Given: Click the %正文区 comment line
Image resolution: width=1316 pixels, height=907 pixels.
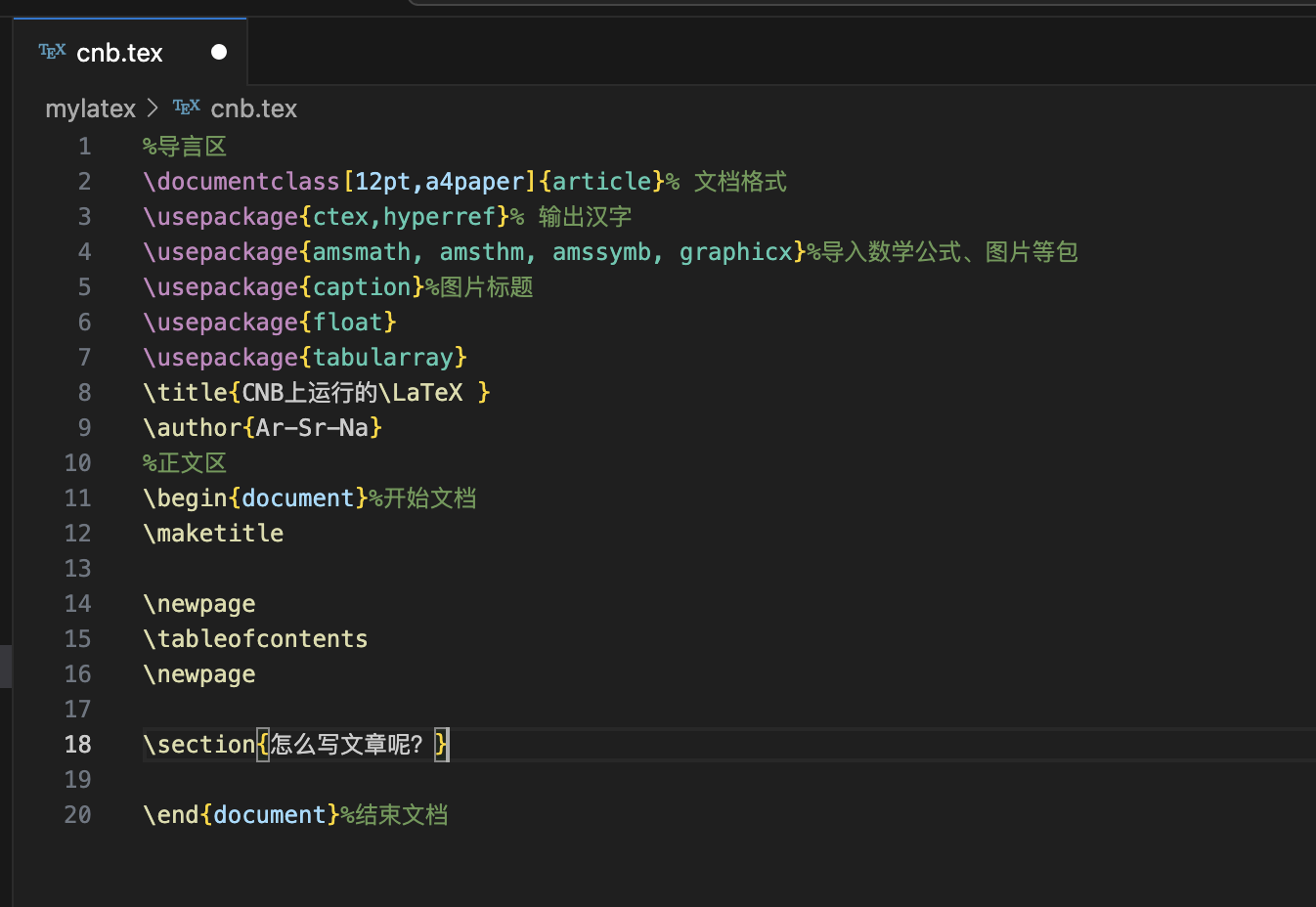Looking at the screenshot, I should (185, 463).
